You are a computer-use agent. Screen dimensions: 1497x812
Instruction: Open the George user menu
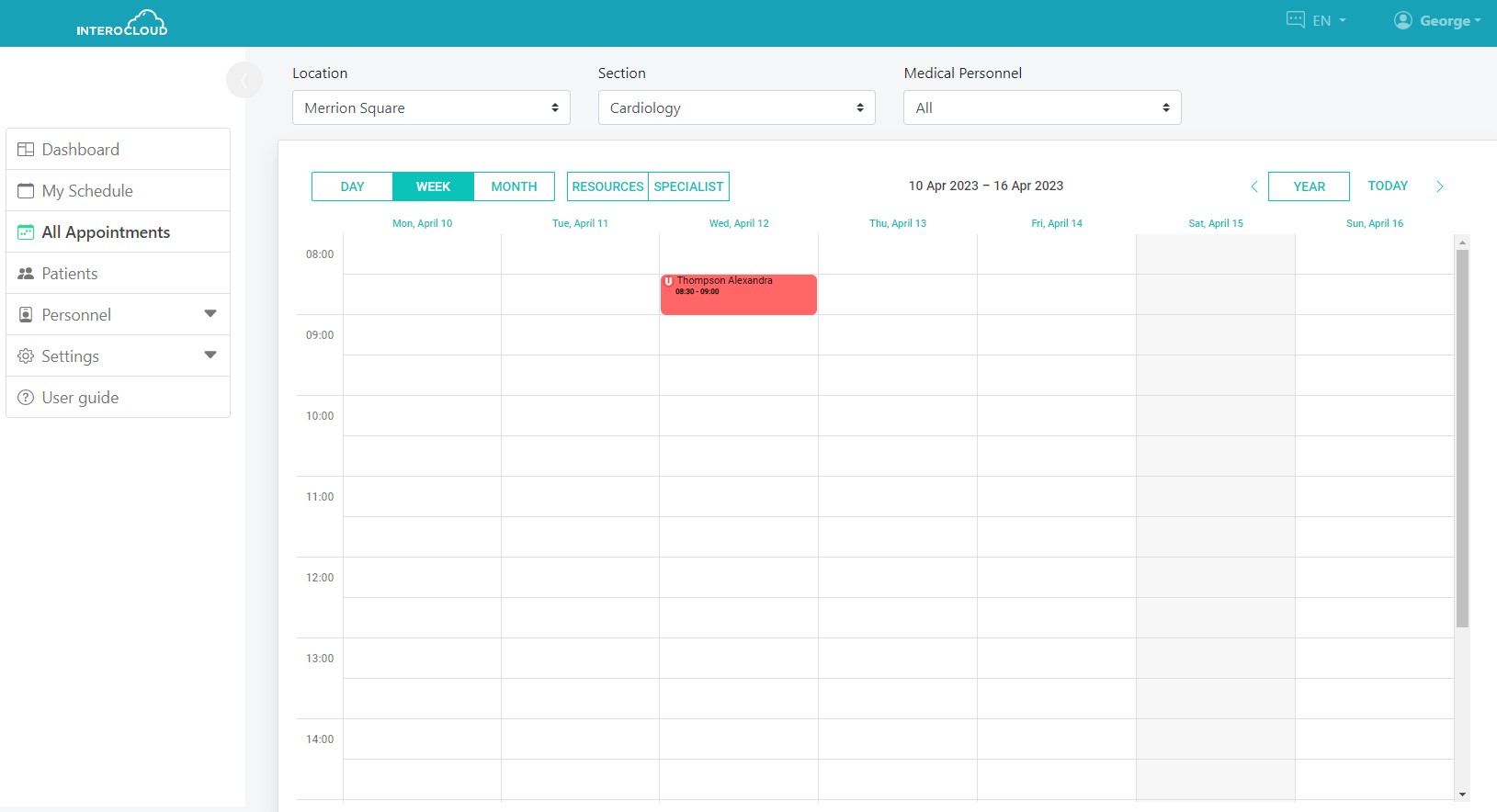(x=1436, y=21)
